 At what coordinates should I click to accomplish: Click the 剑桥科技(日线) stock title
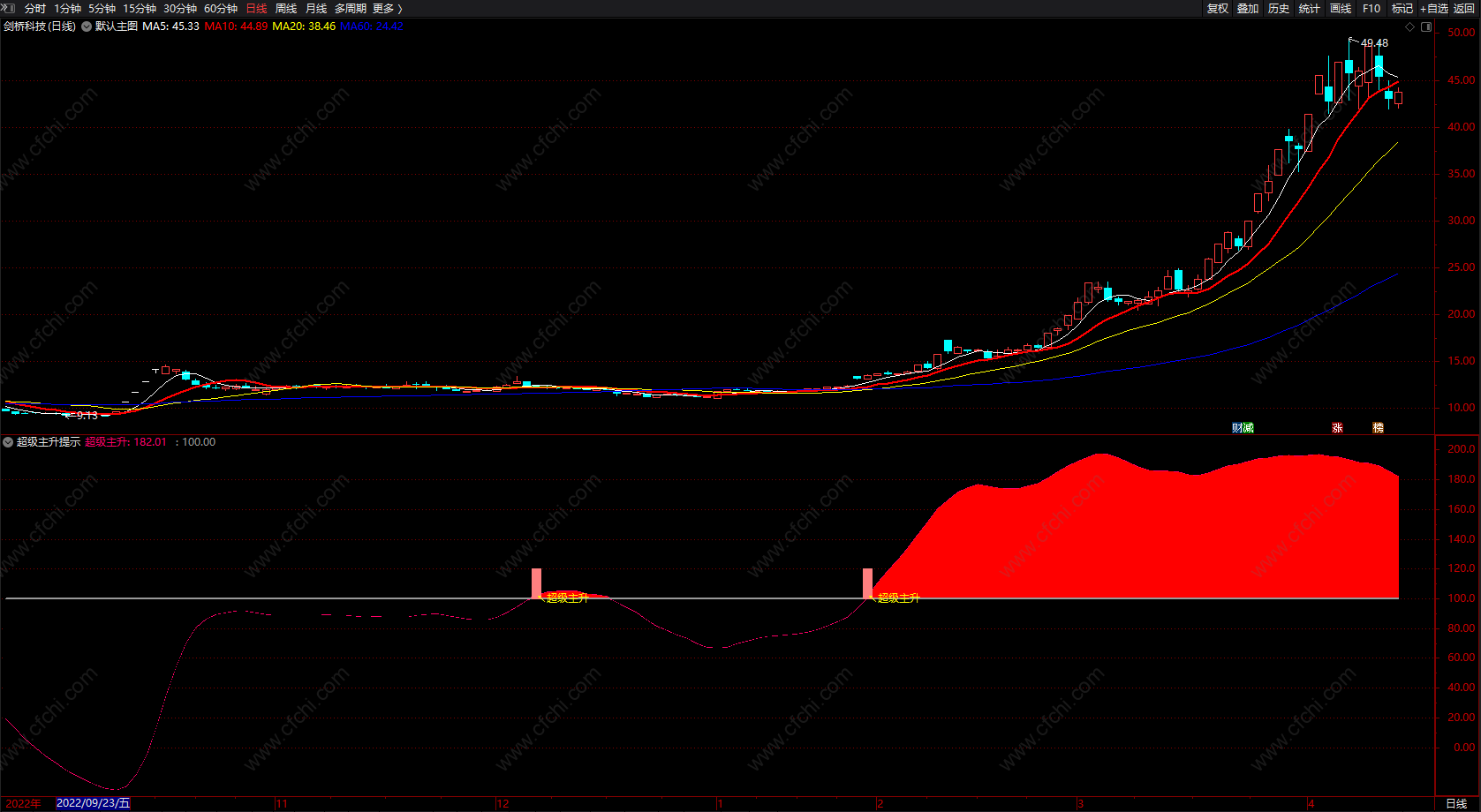[40, 26]
